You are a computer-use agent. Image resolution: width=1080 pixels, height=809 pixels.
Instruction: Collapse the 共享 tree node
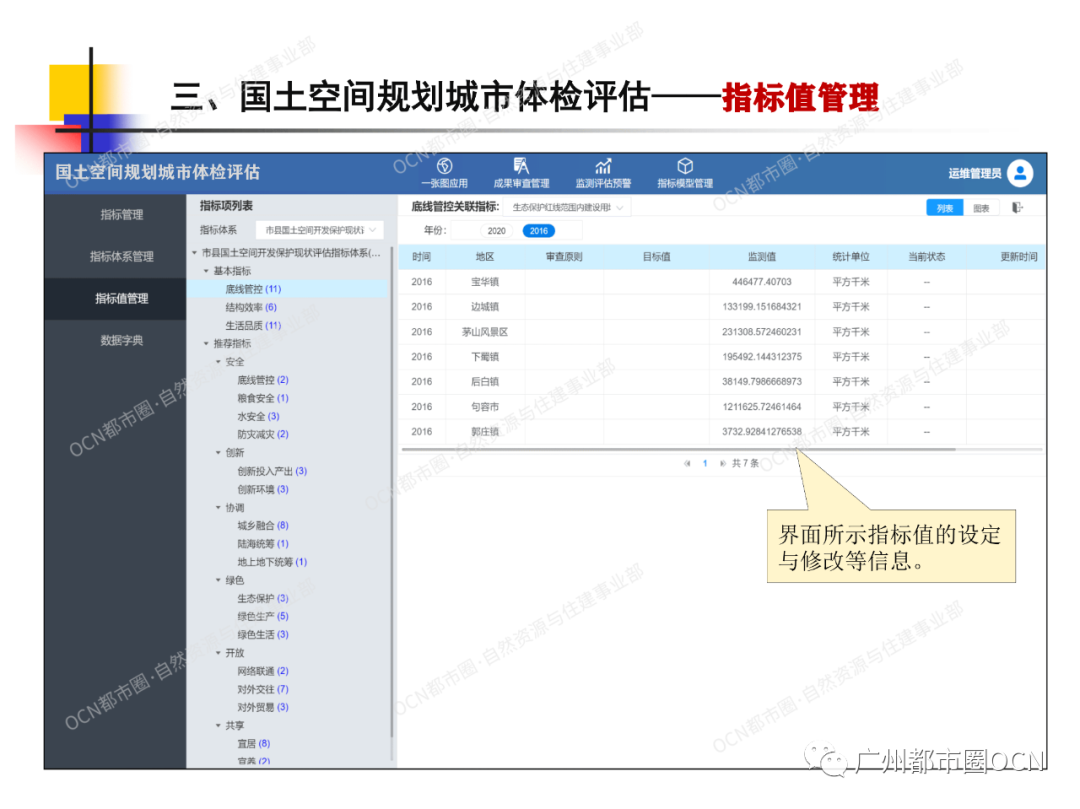218,726
